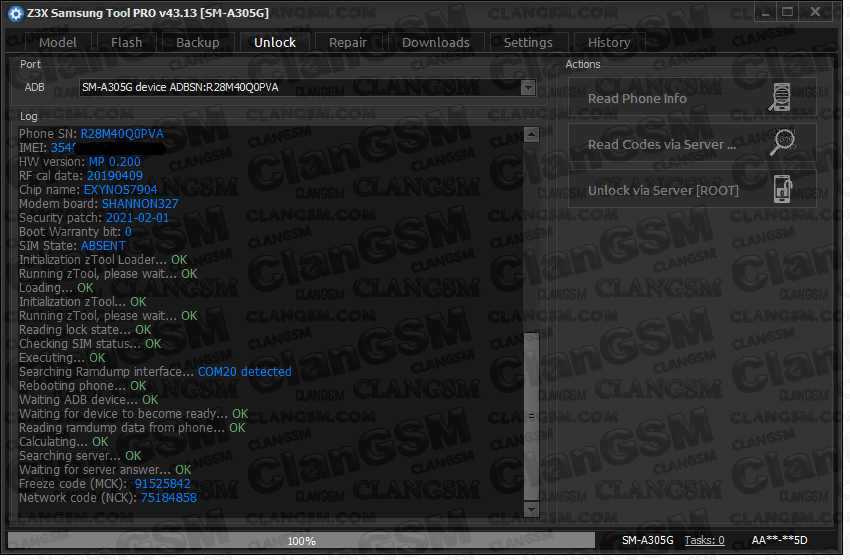
Task: Go to the Repair tab
Action: click(x=347, y=42)
